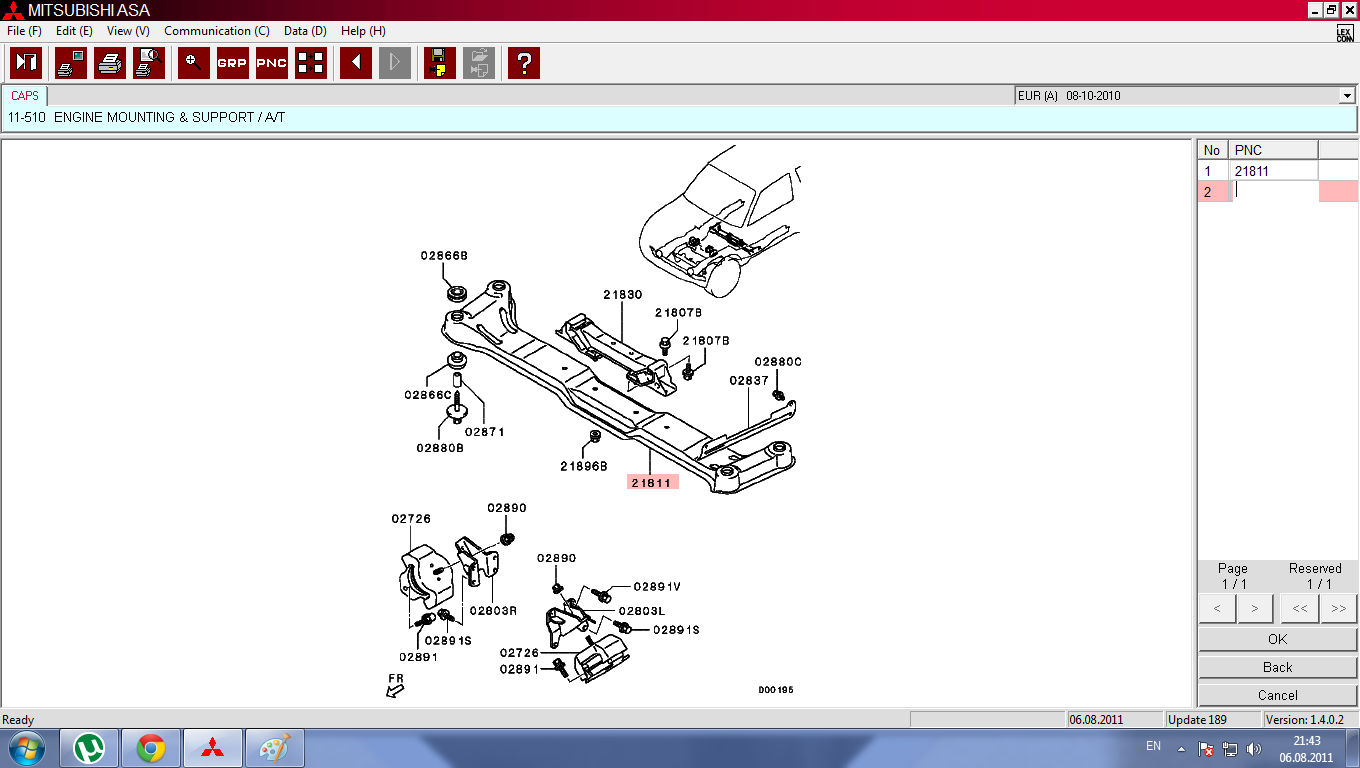This screenshot has width=1360, height=768.
Task: Click the No column header
Action: (1213, 150)
